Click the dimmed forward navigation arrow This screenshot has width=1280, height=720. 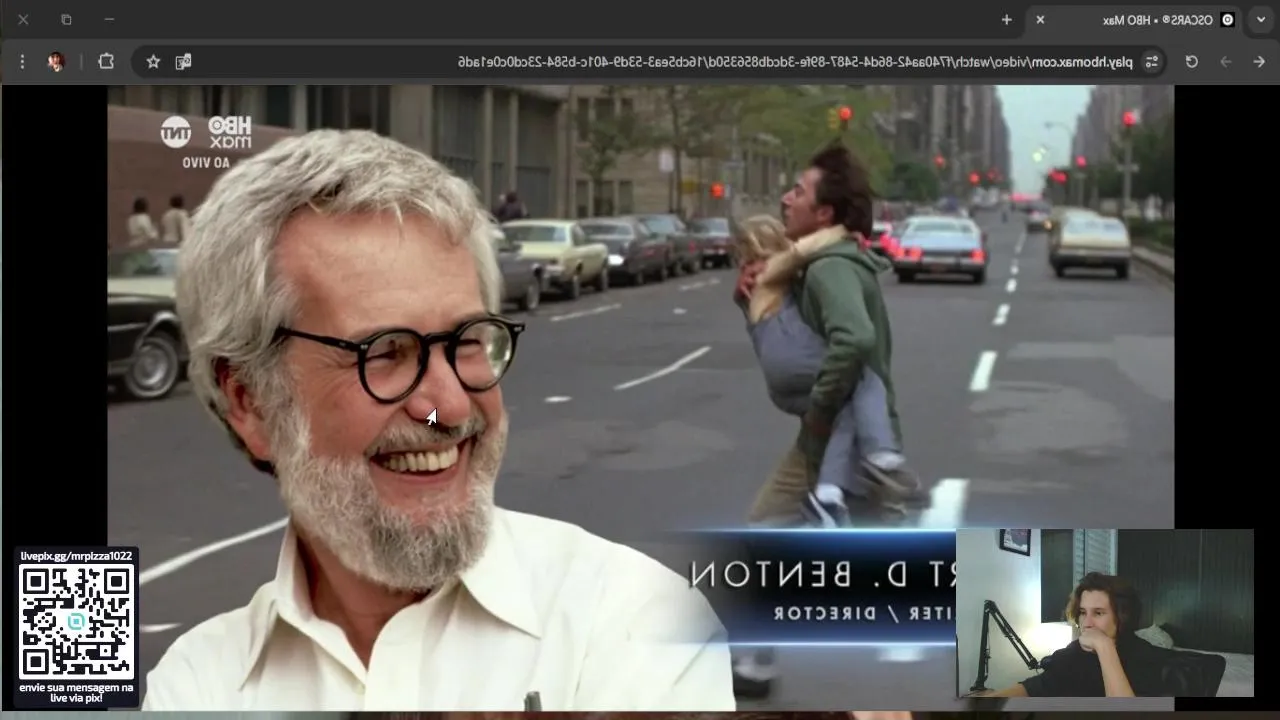[1226, 62]
